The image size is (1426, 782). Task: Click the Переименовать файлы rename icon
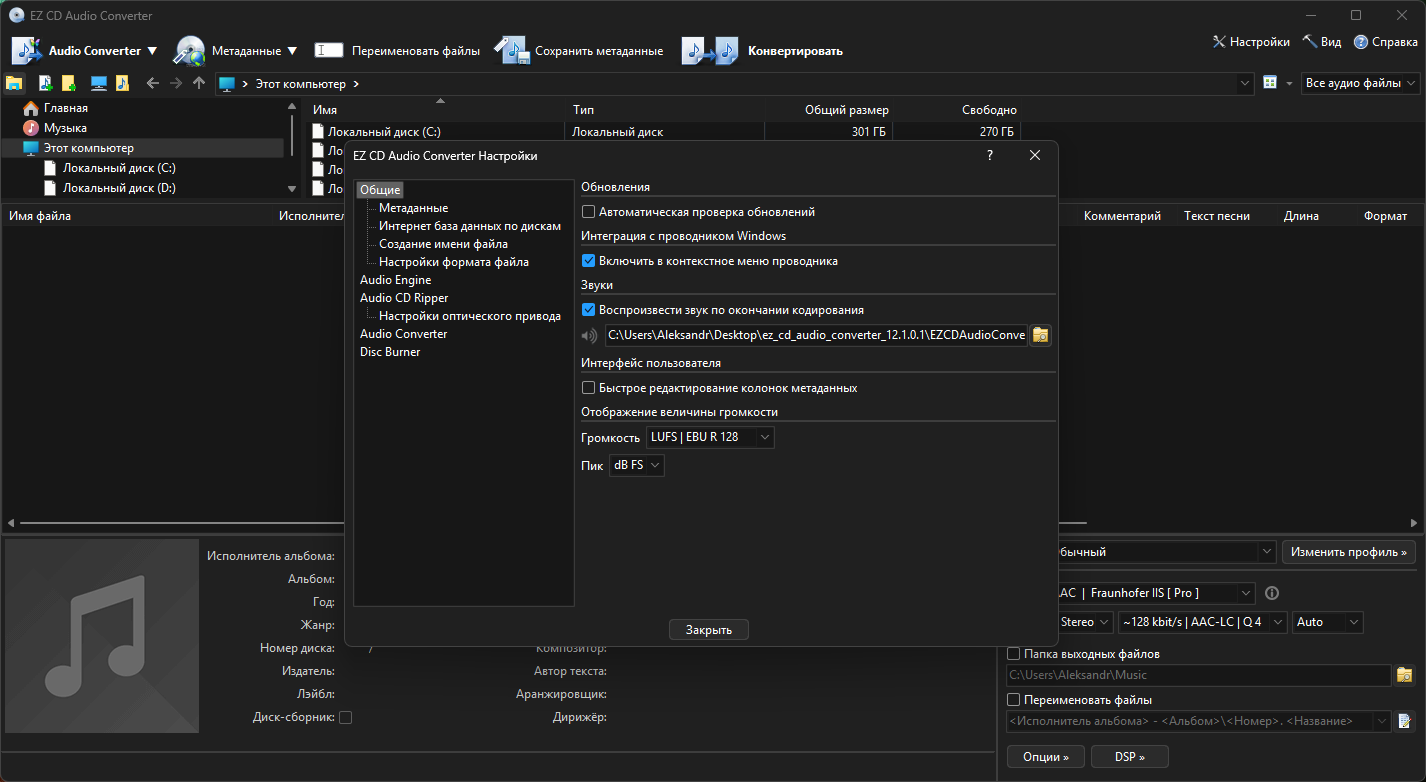tap(329, 50)
